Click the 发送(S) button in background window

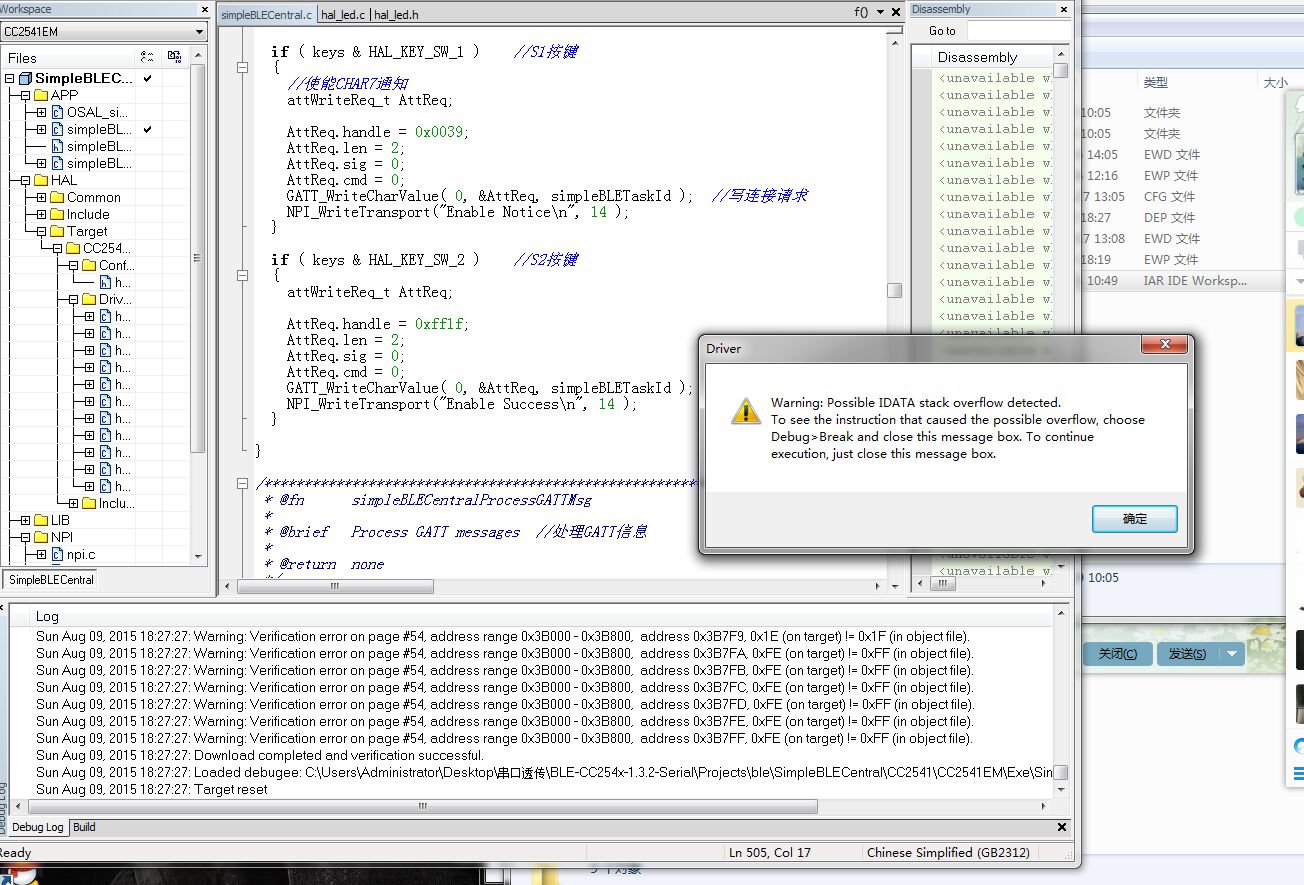1187,654
